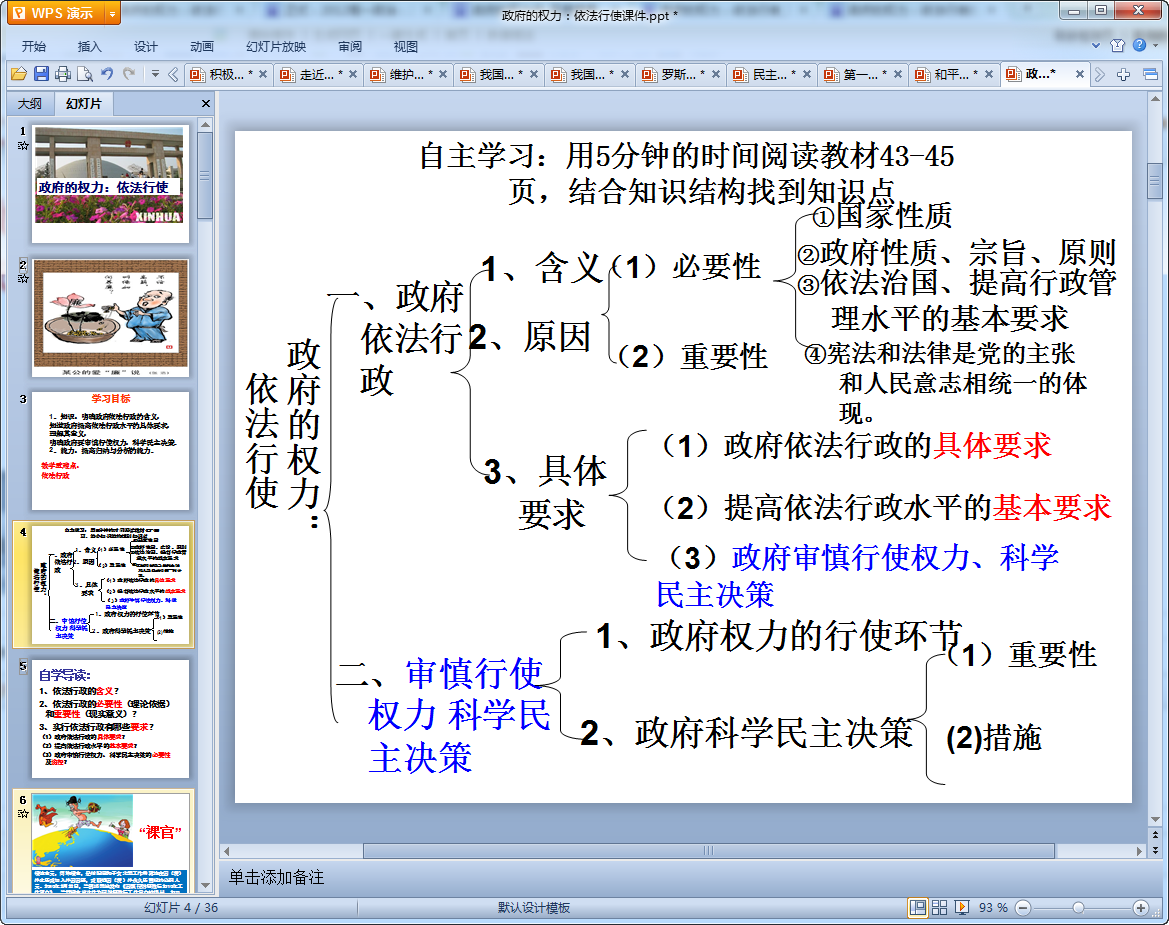1169x925 pixels.
Task: Switch the side panel to 大纲 outline
Action: coord(30,103)
